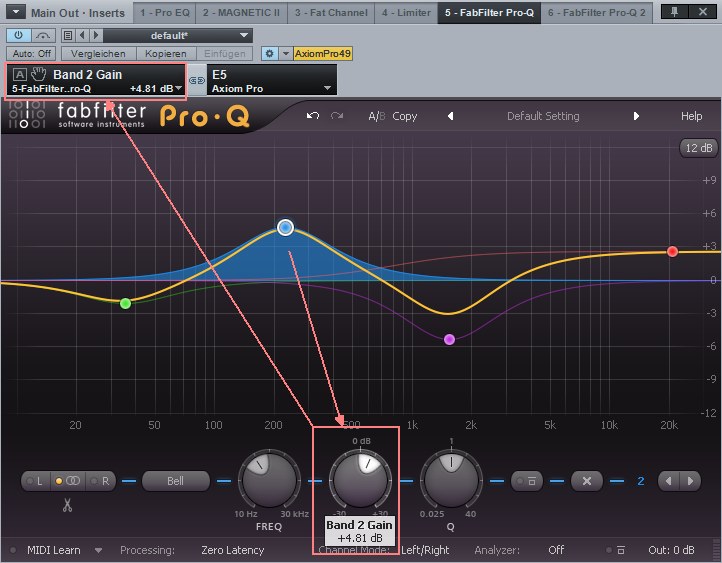722x563 pixels.
Task: Open the Default Setting preset menu
Action: [x=543, y=116]
